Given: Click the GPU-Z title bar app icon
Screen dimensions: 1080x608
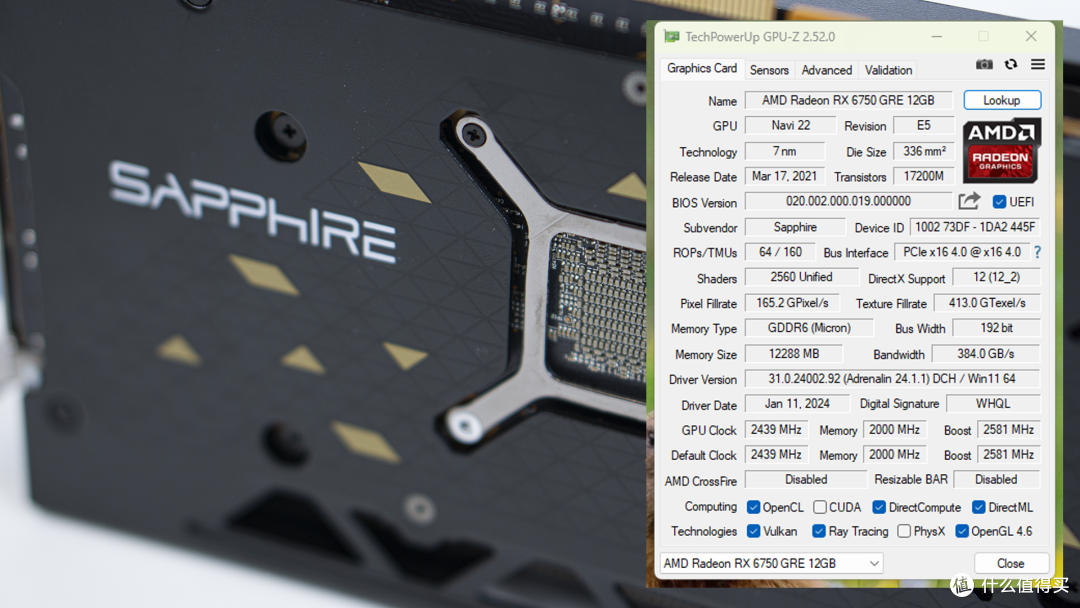Looking at the screenshot, I should click(672, 36).
